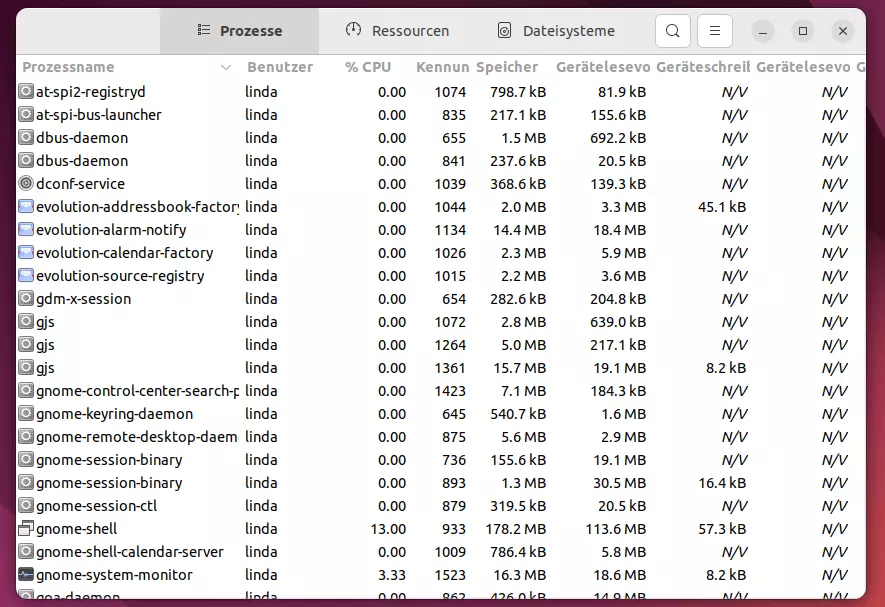Screen dimensions: 885x607
Task: Click the 14.4 MB memory value
Action: [519, 230]
